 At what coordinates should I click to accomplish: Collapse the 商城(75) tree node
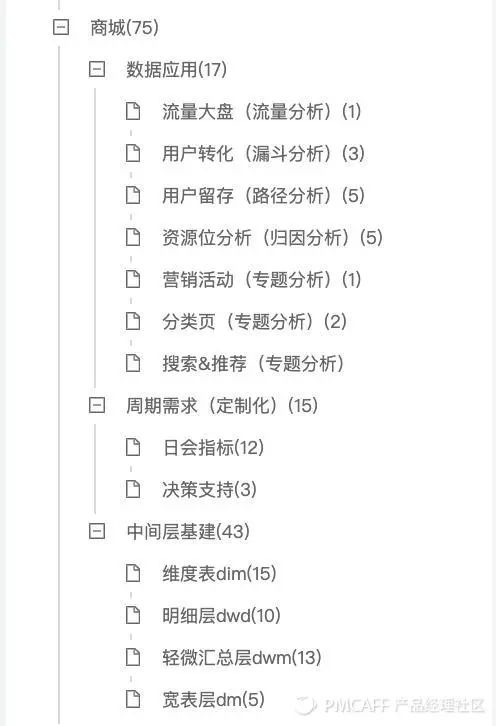coord(61,27)
